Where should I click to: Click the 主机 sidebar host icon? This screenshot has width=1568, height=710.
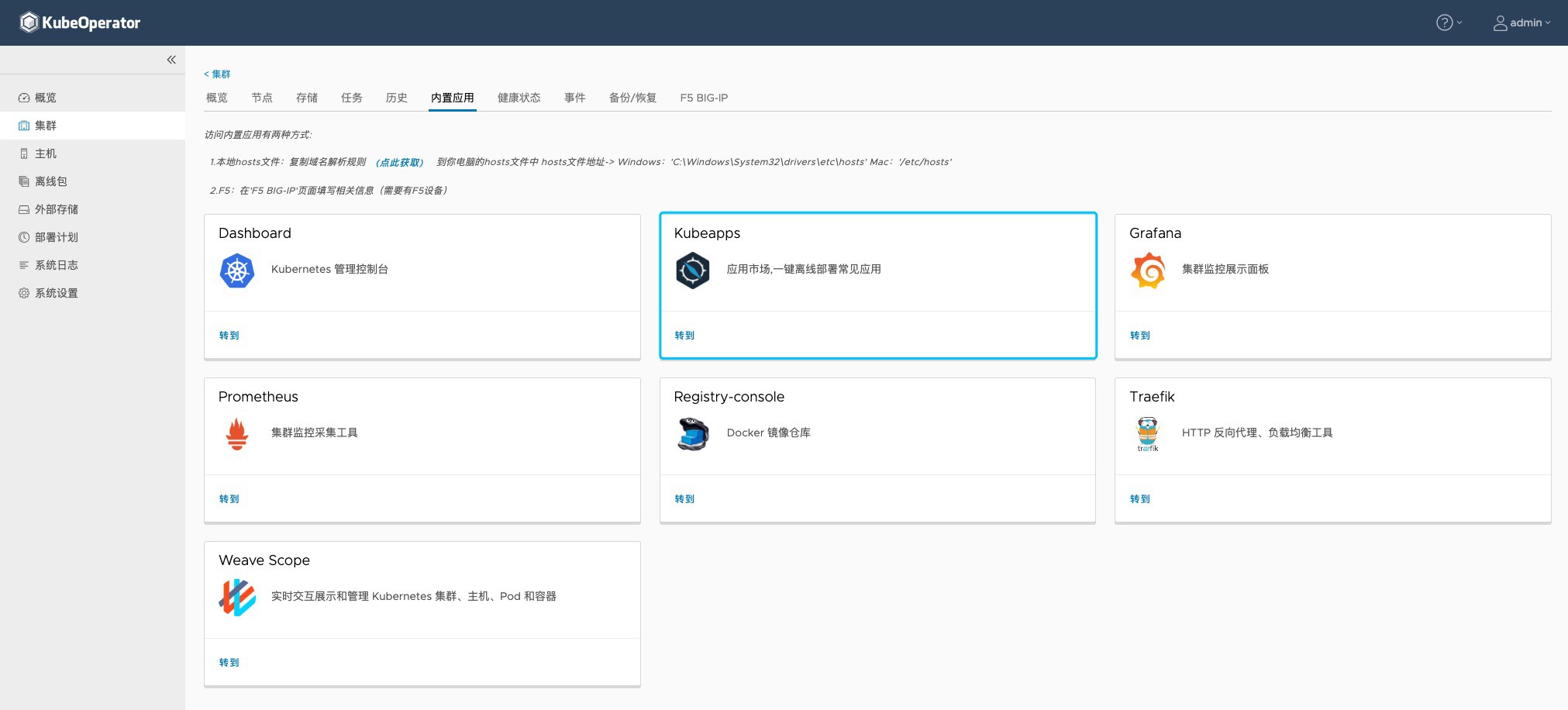(24, 153)
